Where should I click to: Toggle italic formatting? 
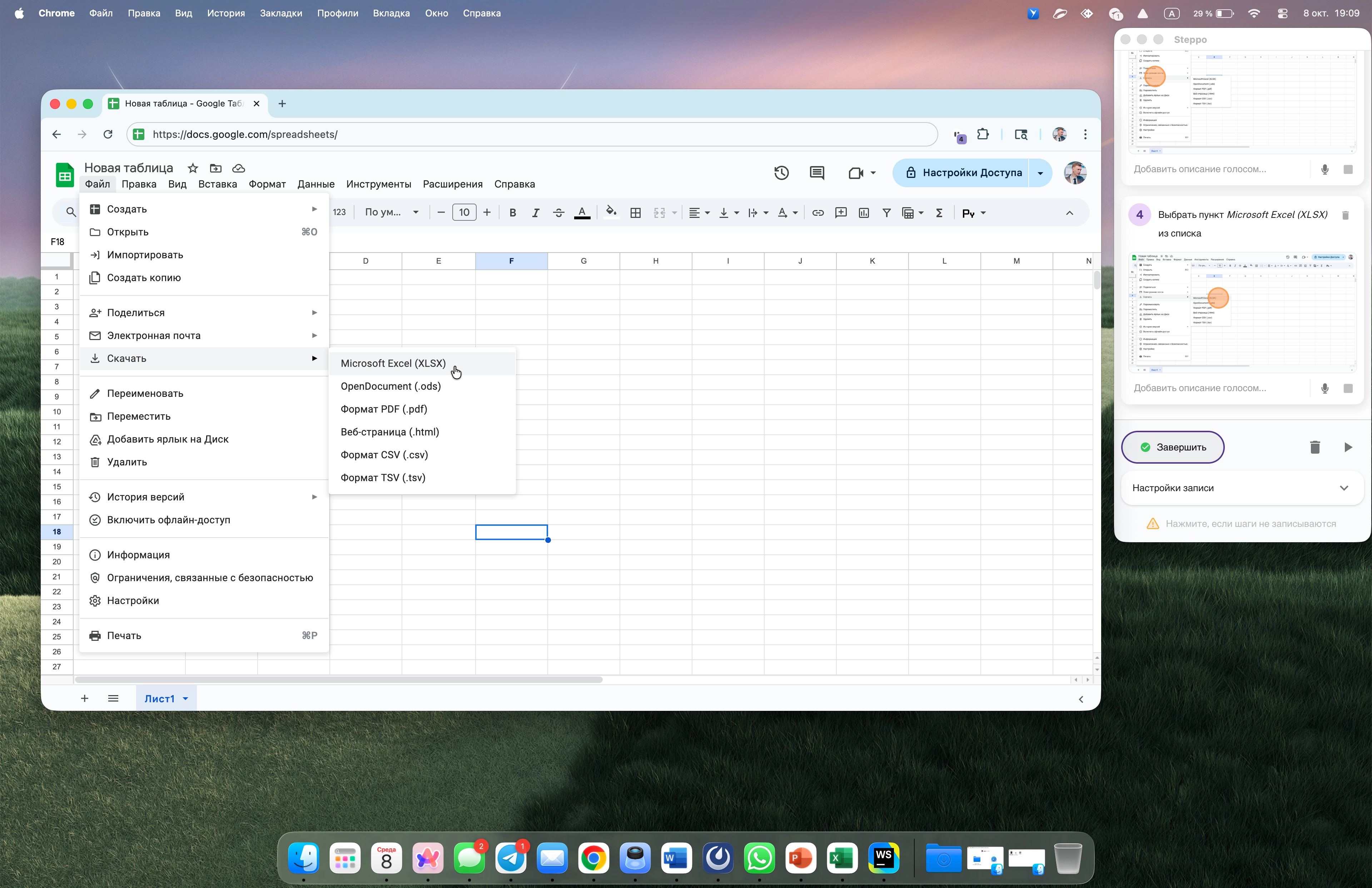(535, 213)
